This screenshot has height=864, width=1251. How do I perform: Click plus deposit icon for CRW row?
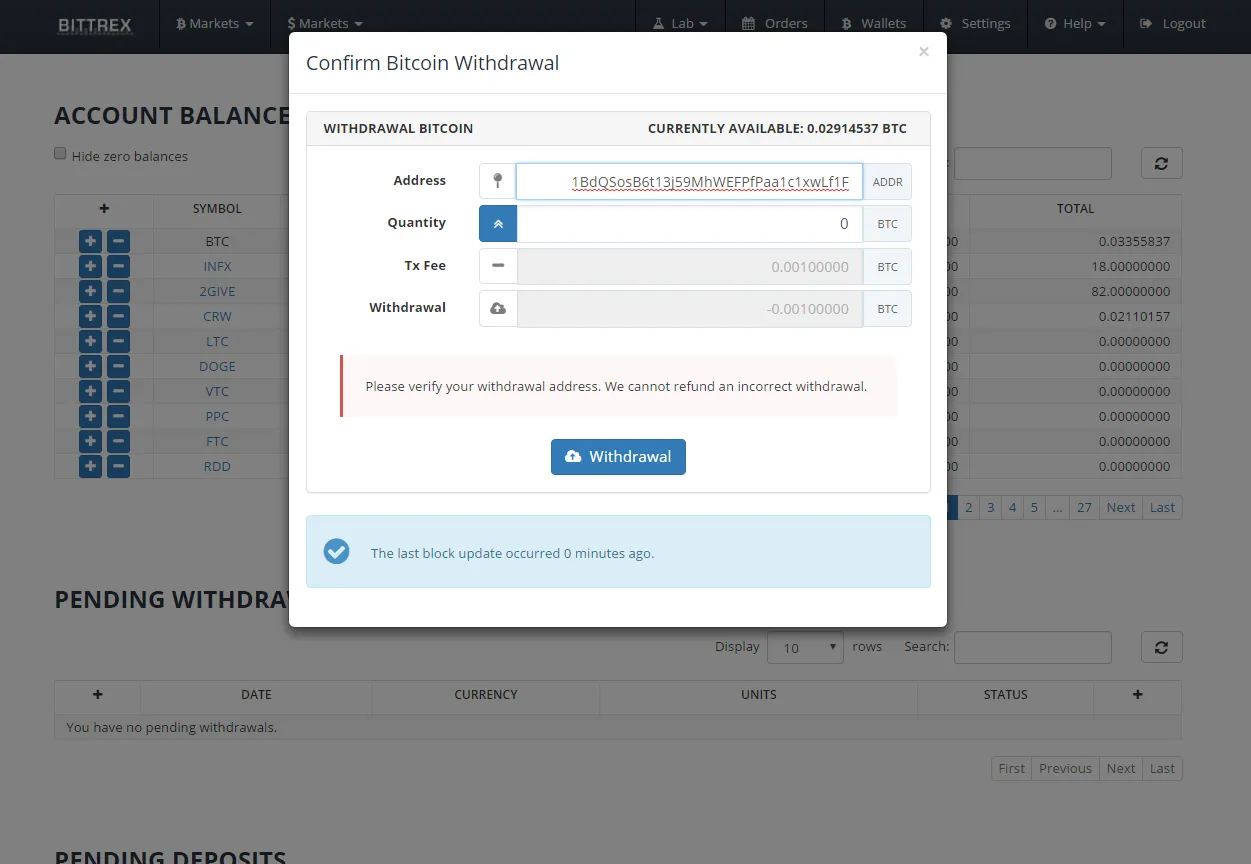90,316
